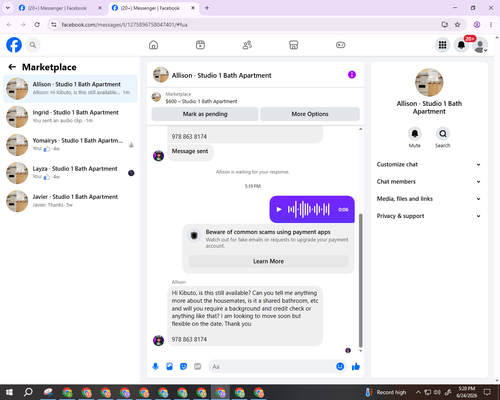Click the back arrow beside Marketplace
500x400 pixels.
pos(12,67)
